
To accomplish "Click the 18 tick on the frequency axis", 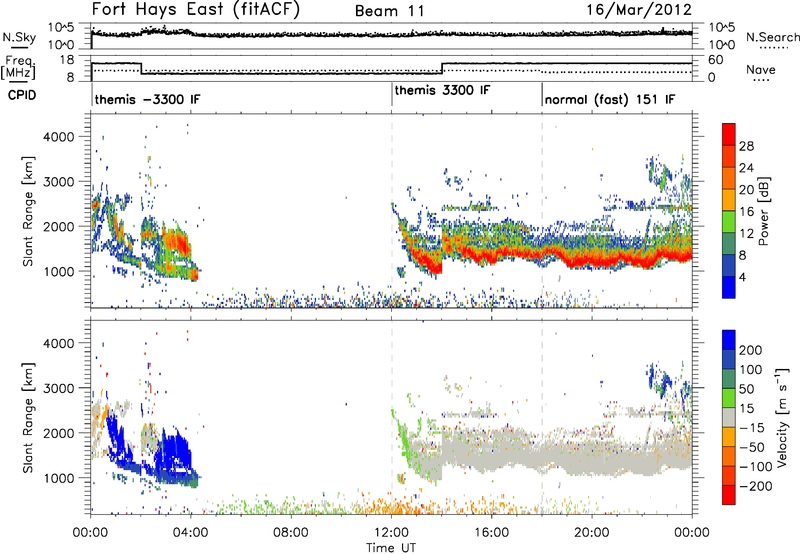I will click(x=67, y=60).
